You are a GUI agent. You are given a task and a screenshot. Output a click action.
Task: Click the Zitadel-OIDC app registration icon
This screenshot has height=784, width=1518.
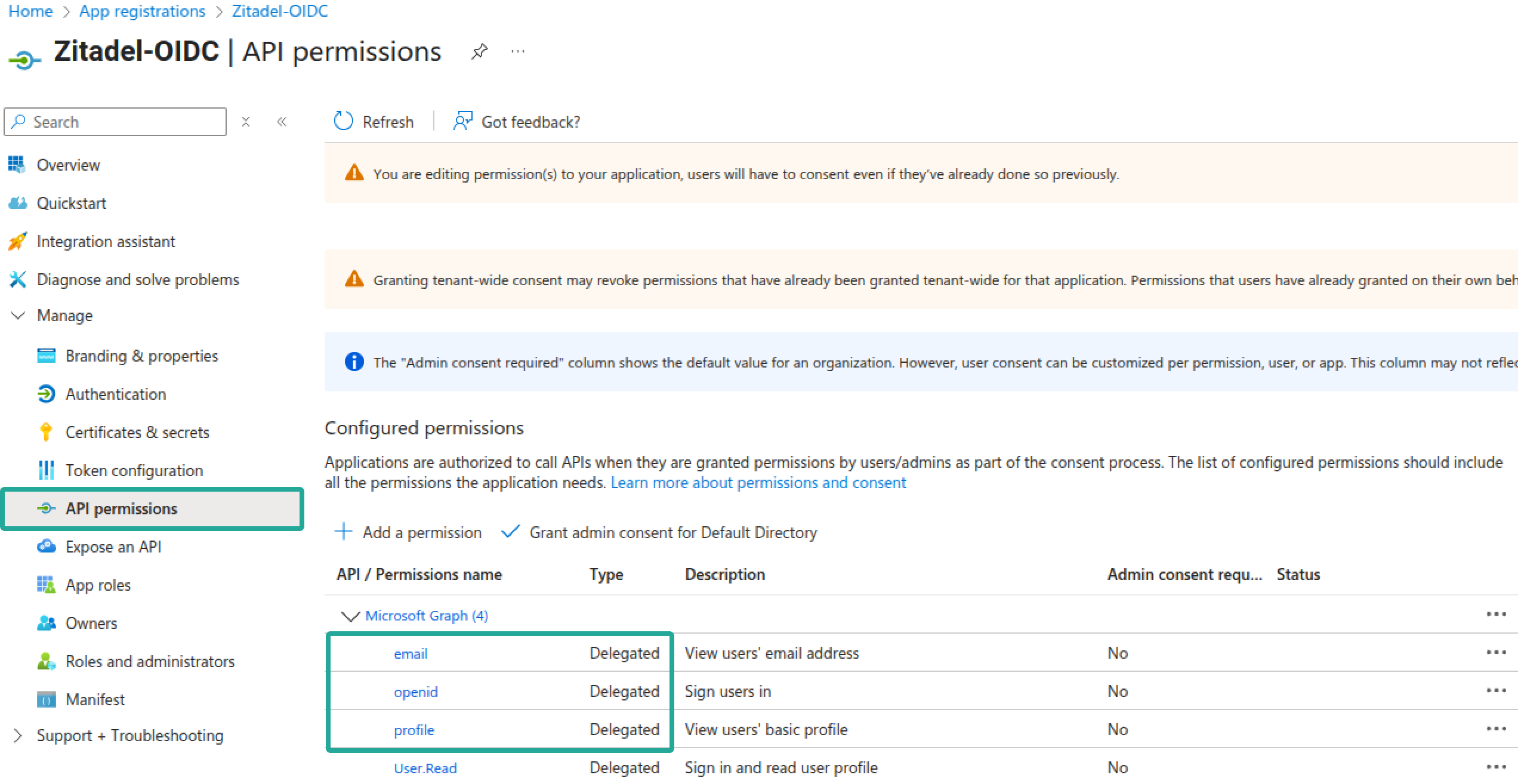tap(24, 60)
